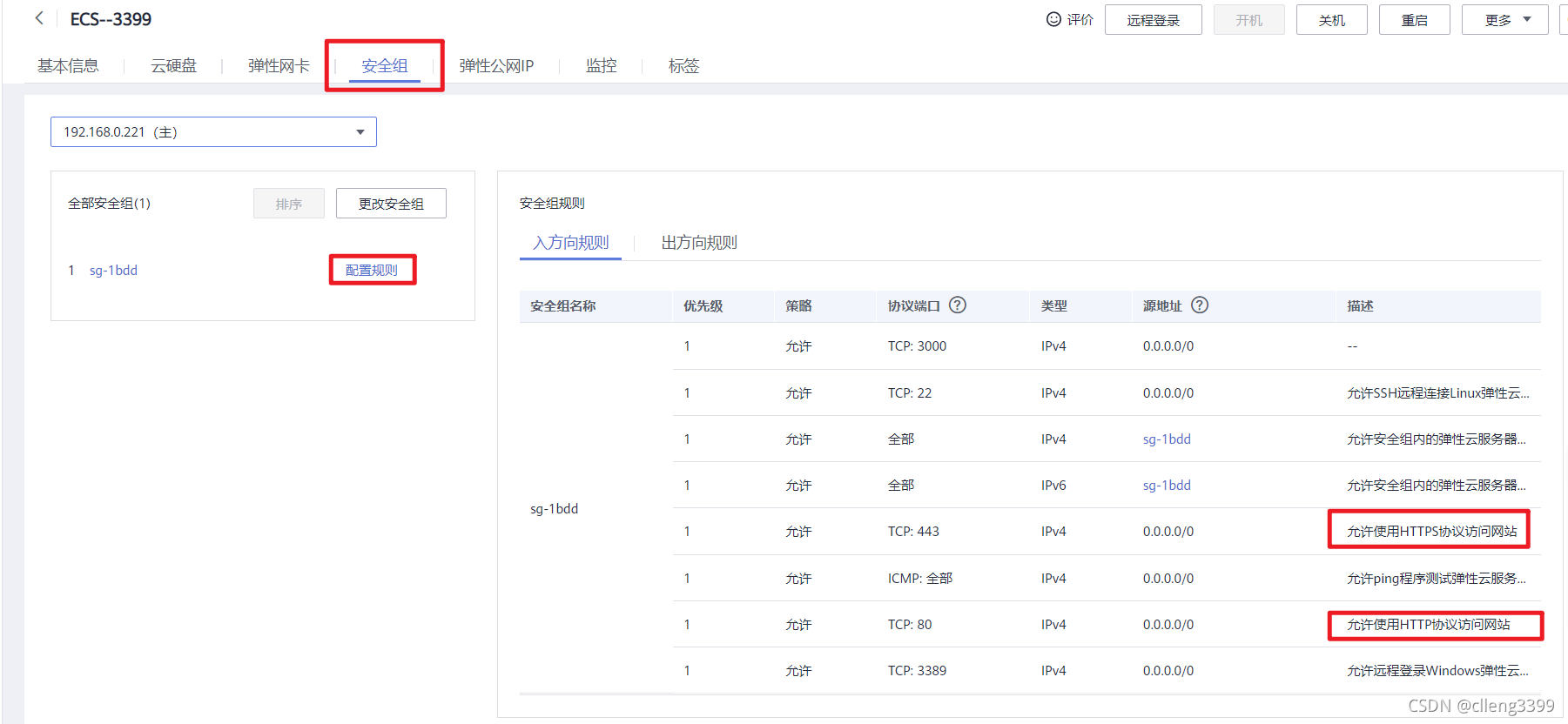
Task: Click the TCP: 3389 protocol cell
Action: pos(917,671)
